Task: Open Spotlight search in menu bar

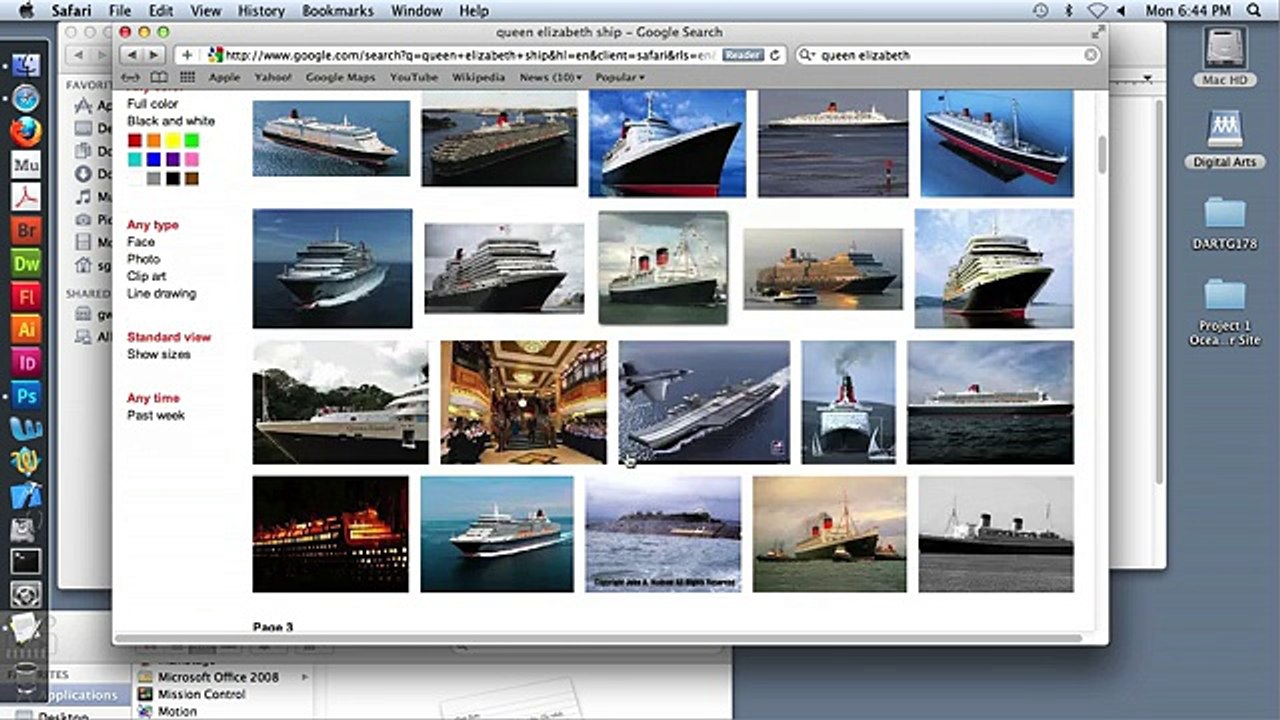Action: point(1254,11)
